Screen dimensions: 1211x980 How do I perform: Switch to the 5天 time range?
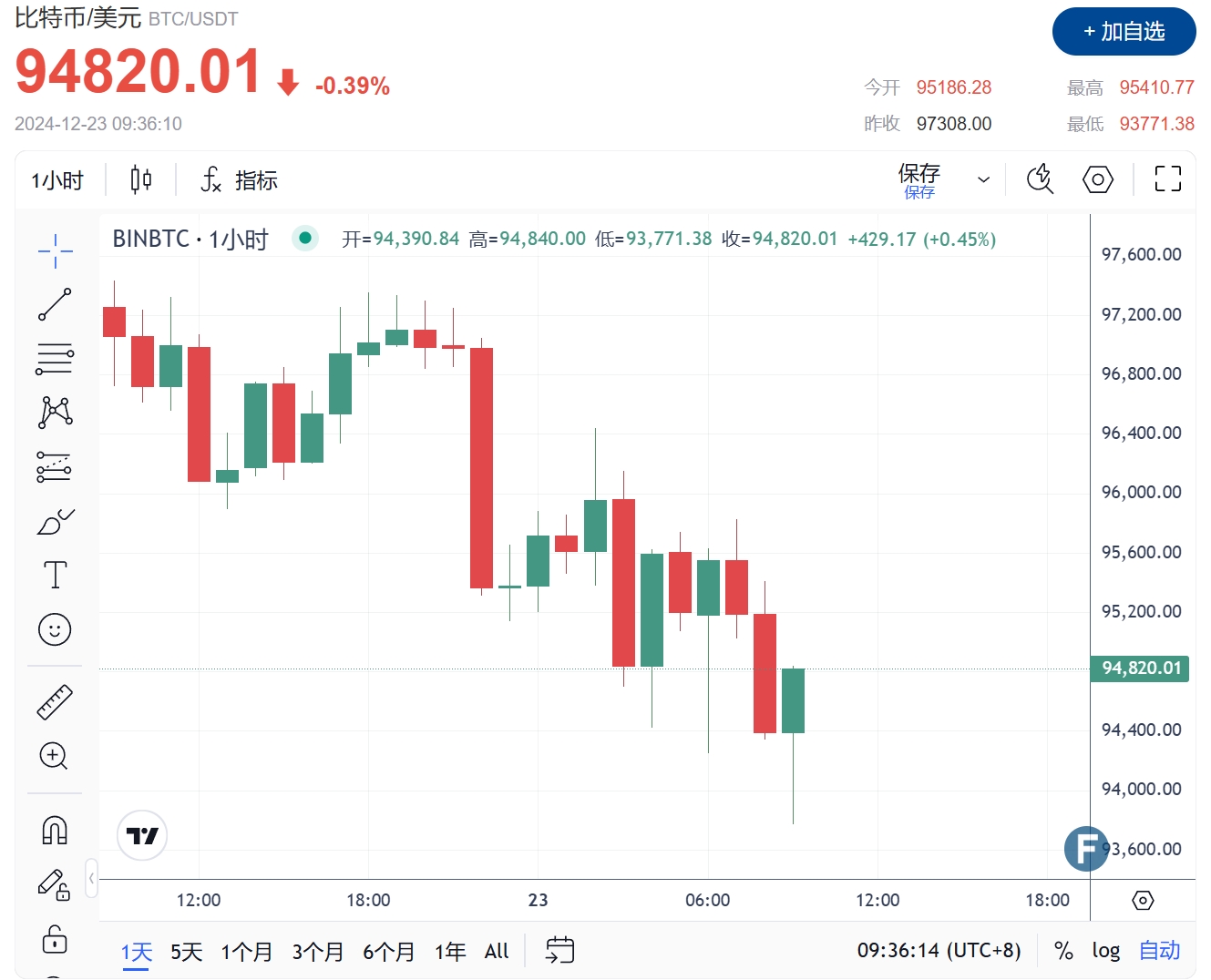coord(186,952)
